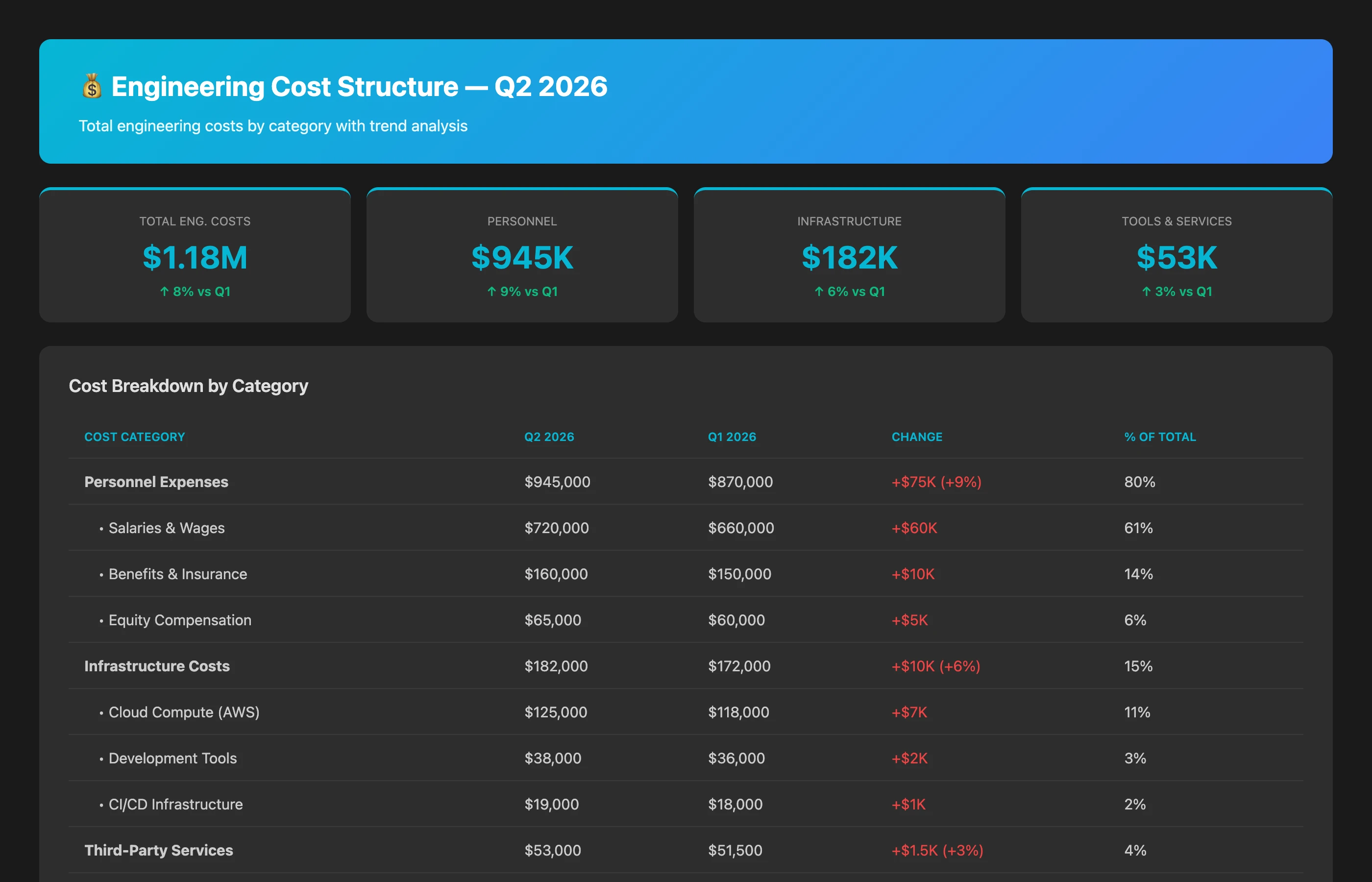This screenshot has width=1372, height=882.
Task: Click the TOTAL ENG. COSTS card label
Action: [195, 221]
